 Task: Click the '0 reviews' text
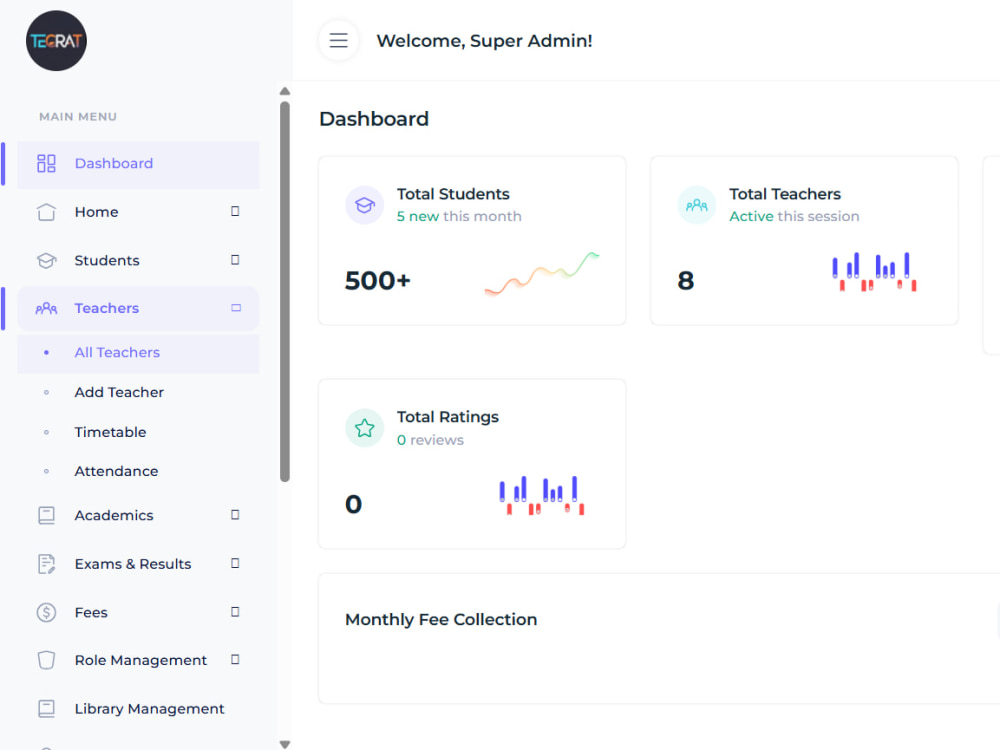click(x=430, y=440)
